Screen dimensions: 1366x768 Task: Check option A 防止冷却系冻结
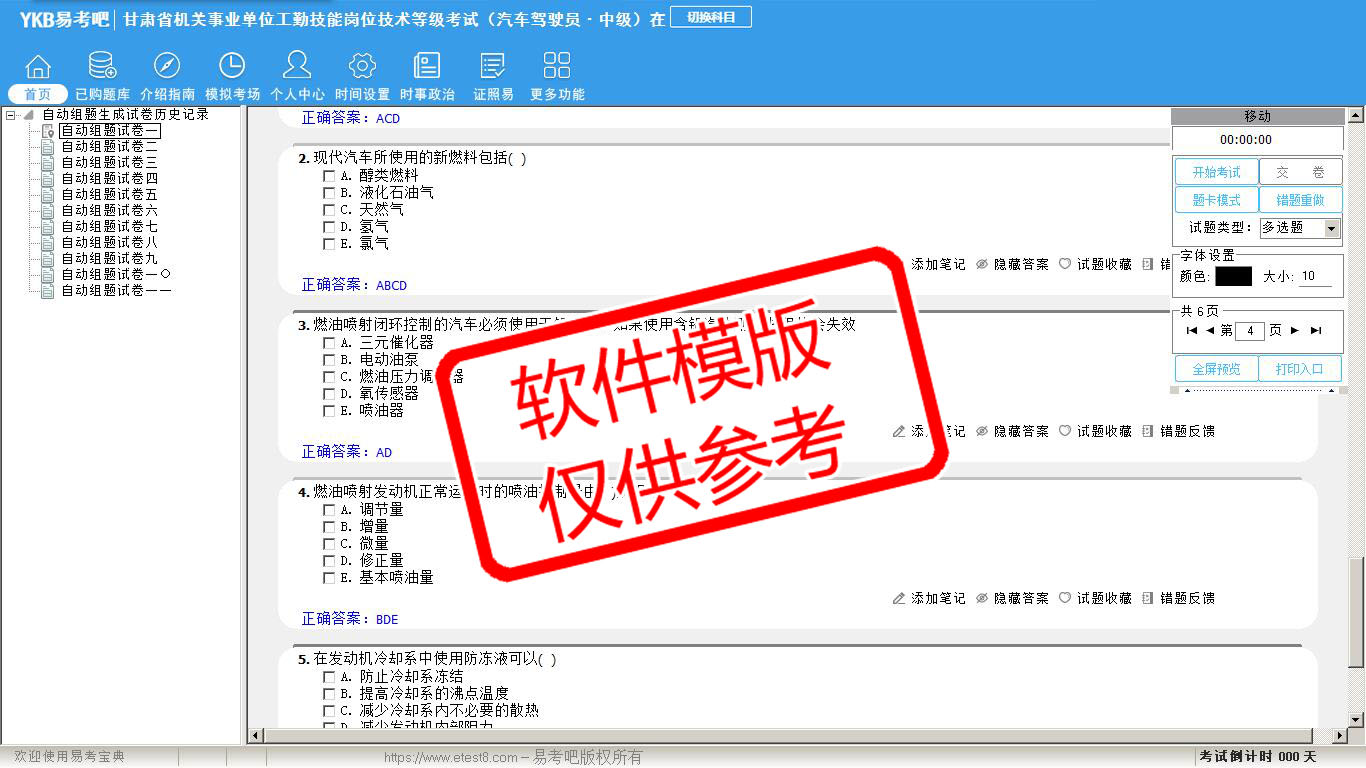pos(329,677)
